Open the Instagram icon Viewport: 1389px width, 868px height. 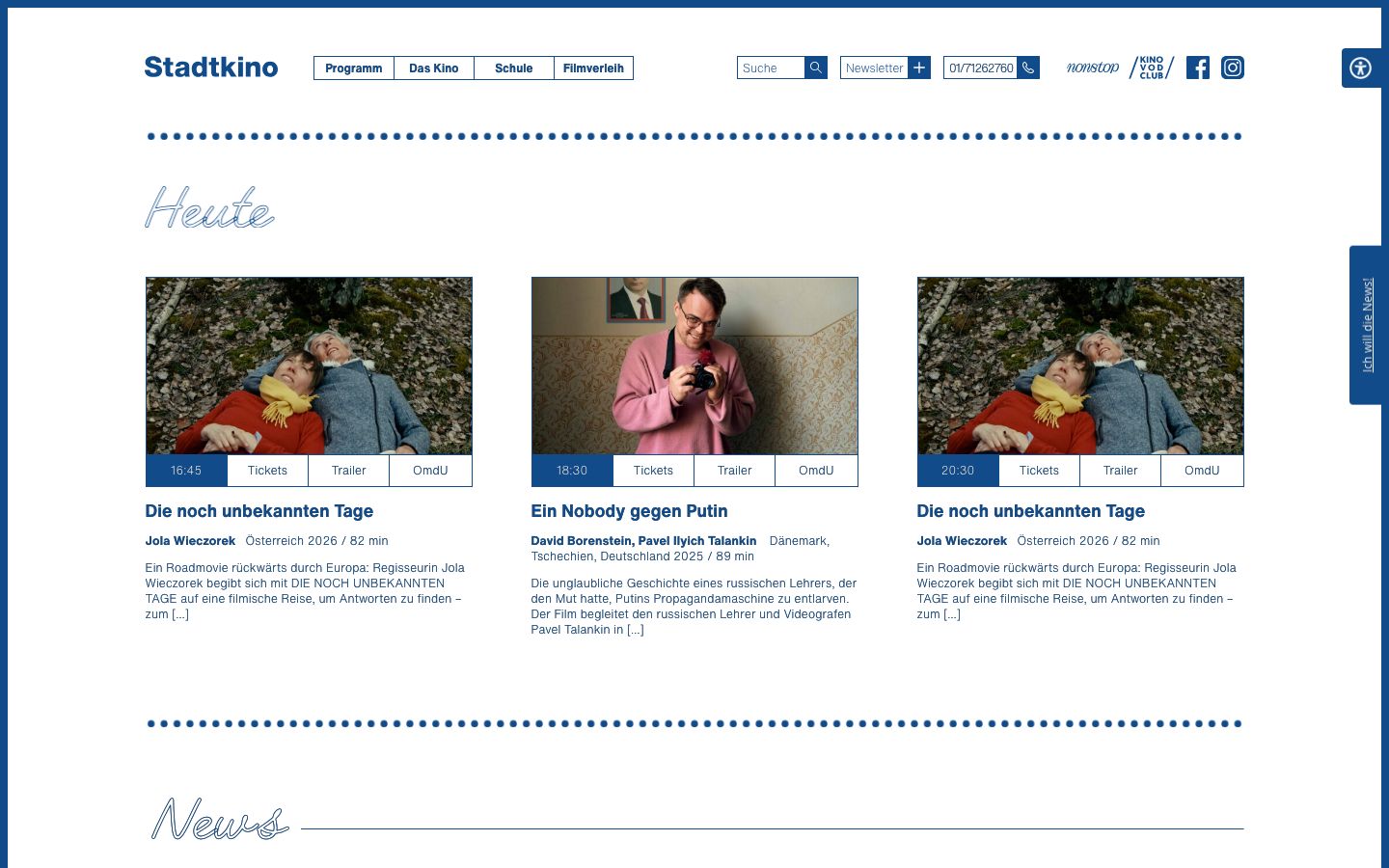point(1233,68)
